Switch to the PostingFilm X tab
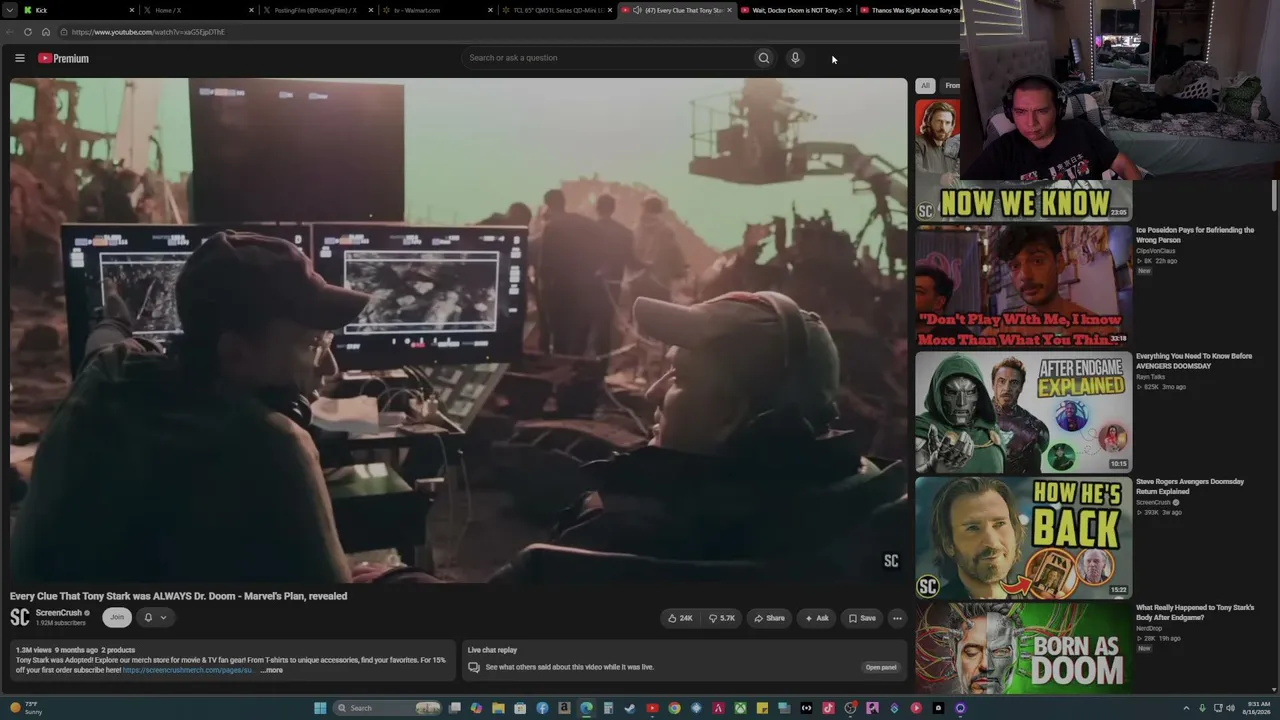The width and height of the screenshot is (1280, 720). 318,10
